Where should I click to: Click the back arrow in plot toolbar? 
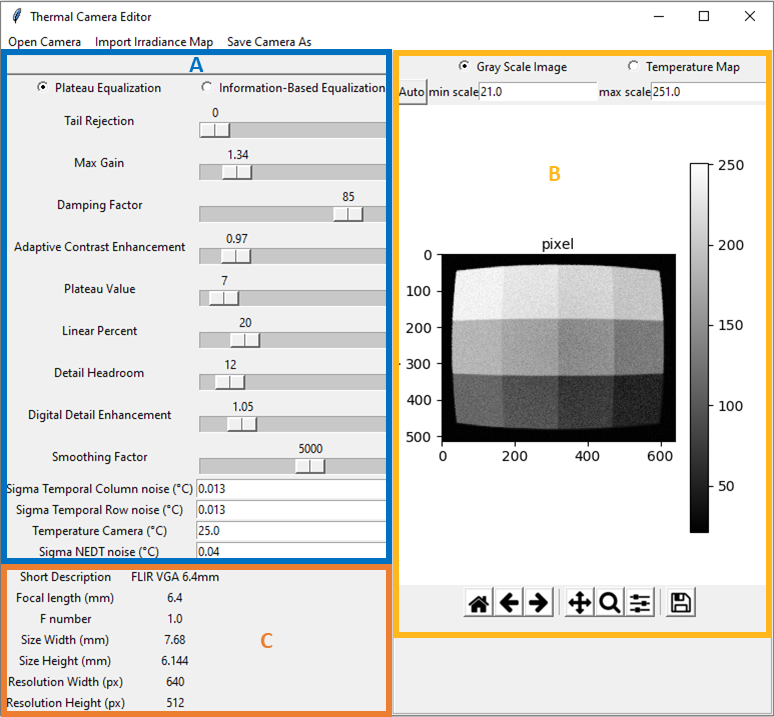(509, 603)
